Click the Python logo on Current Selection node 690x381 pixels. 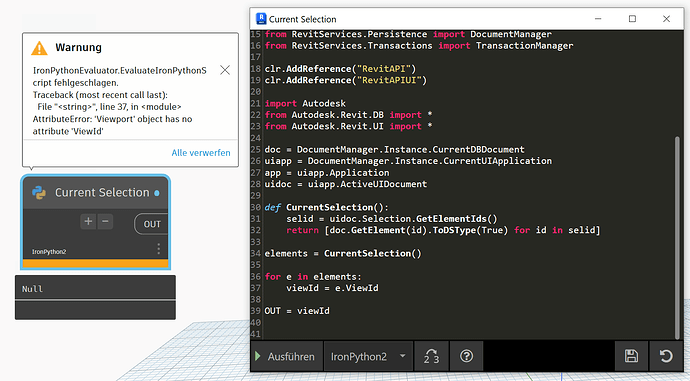[x=39, y=193]
